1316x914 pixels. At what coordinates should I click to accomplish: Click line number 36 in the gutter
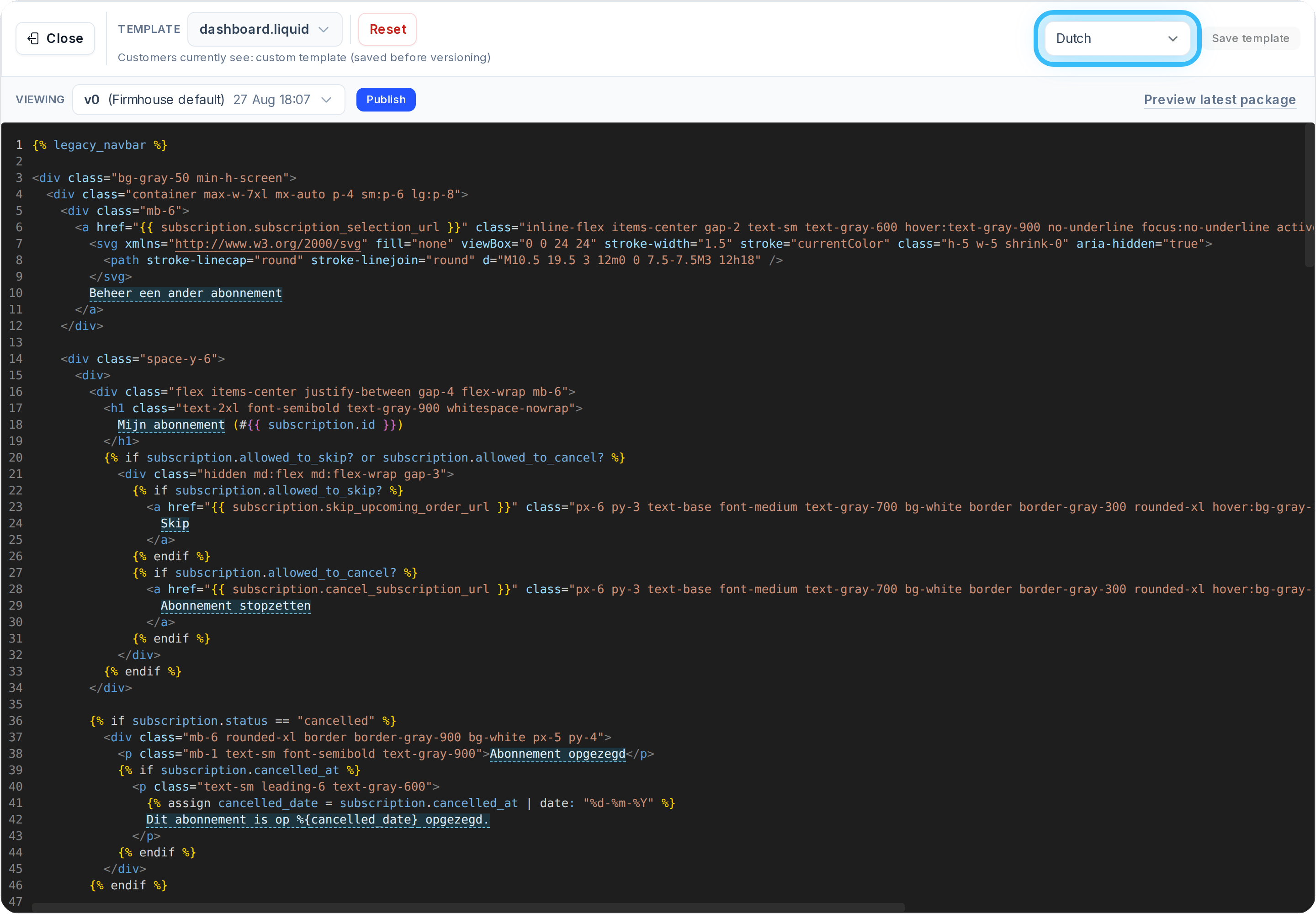16,721
